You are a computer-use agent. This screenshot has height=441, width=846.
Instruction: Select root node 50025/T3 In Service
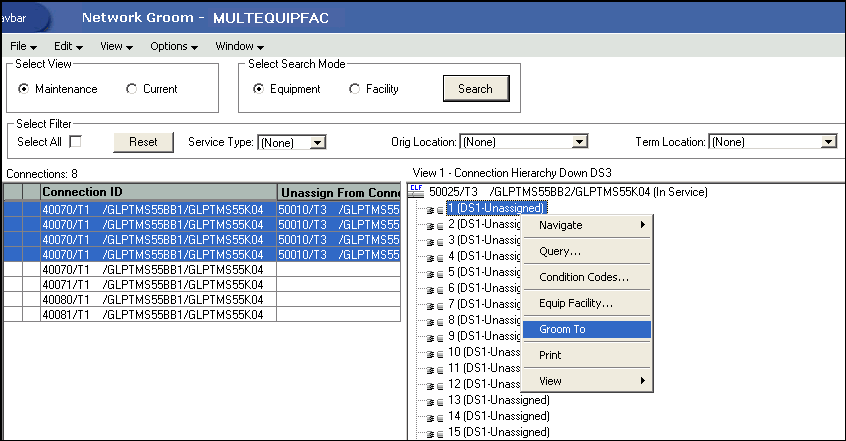[x=568, y=192]
